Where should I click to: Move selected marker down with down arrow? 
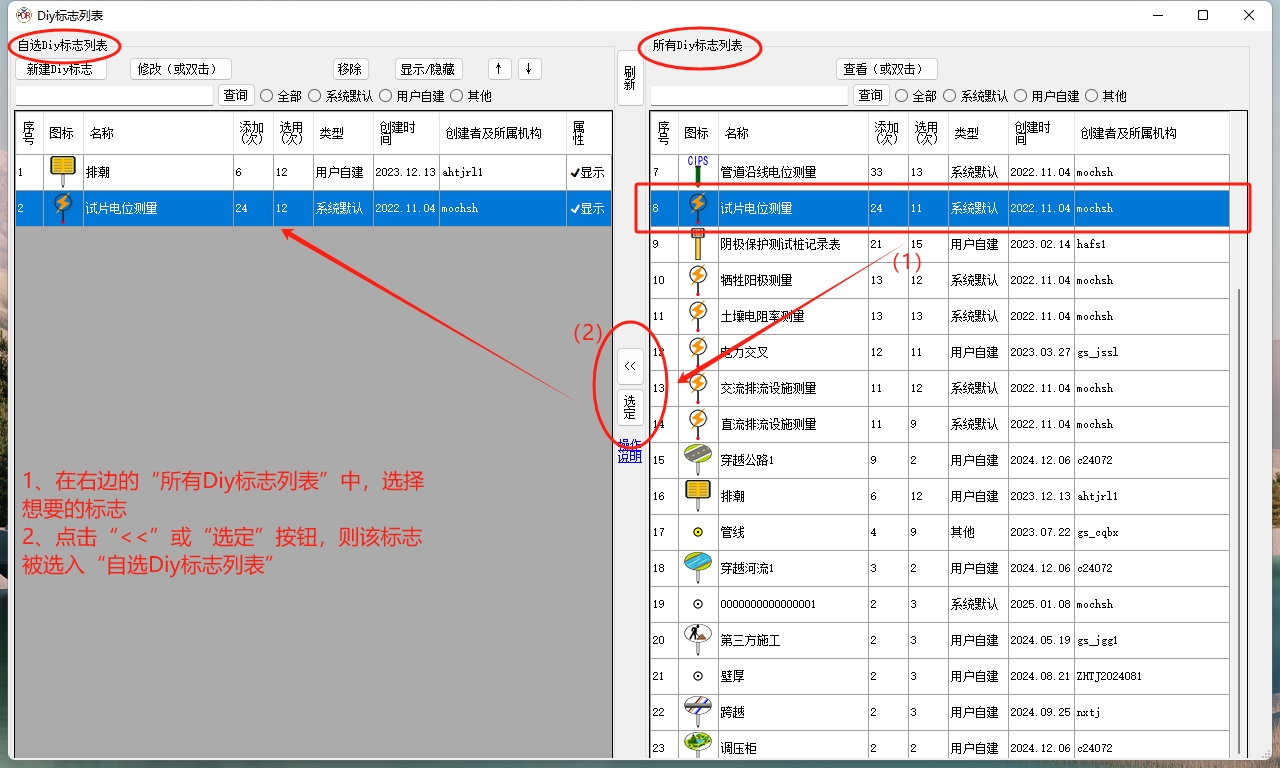pos(530,69)
